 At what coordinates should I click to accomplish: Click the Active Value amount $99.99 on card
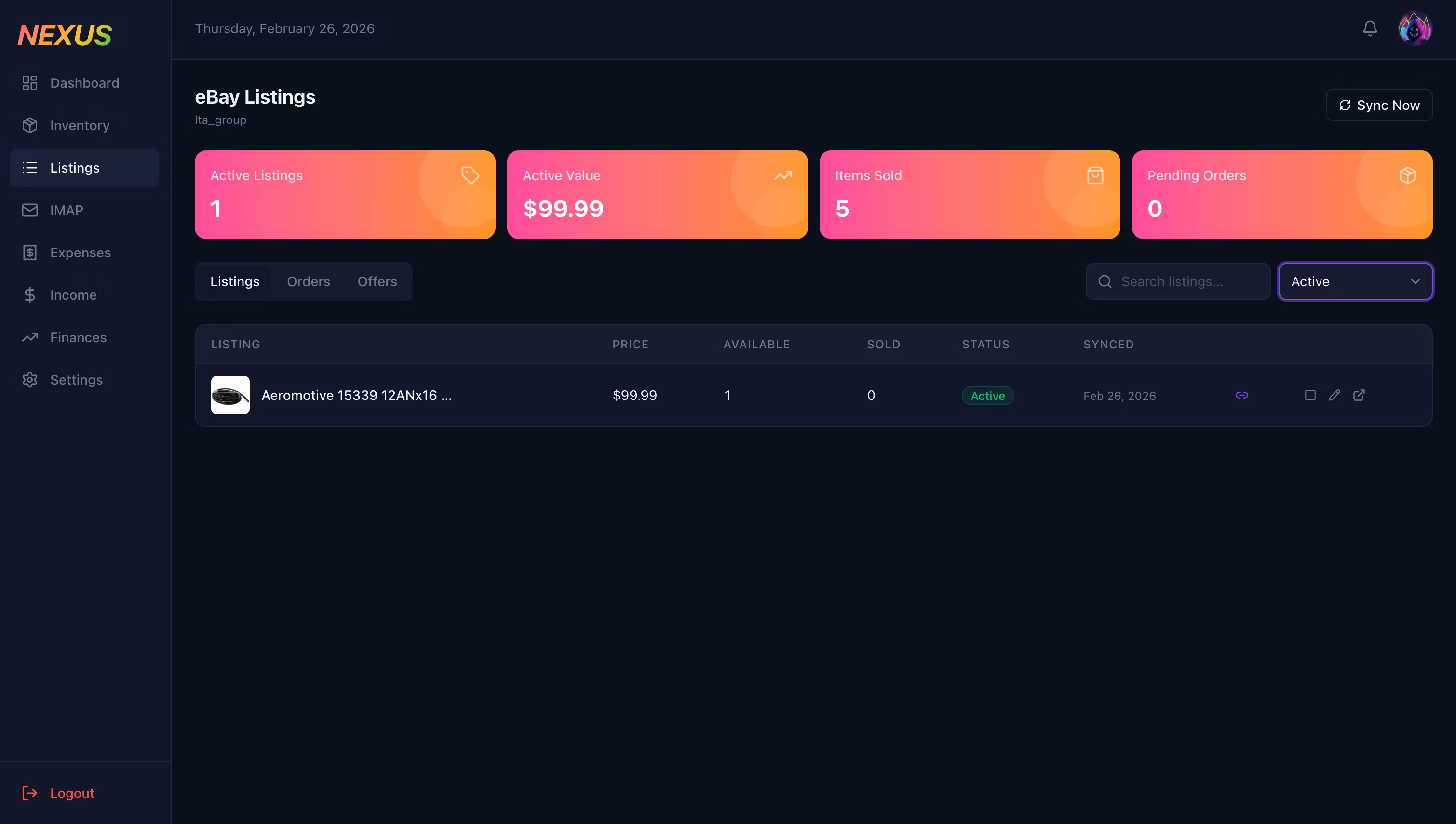pos(563,208)
